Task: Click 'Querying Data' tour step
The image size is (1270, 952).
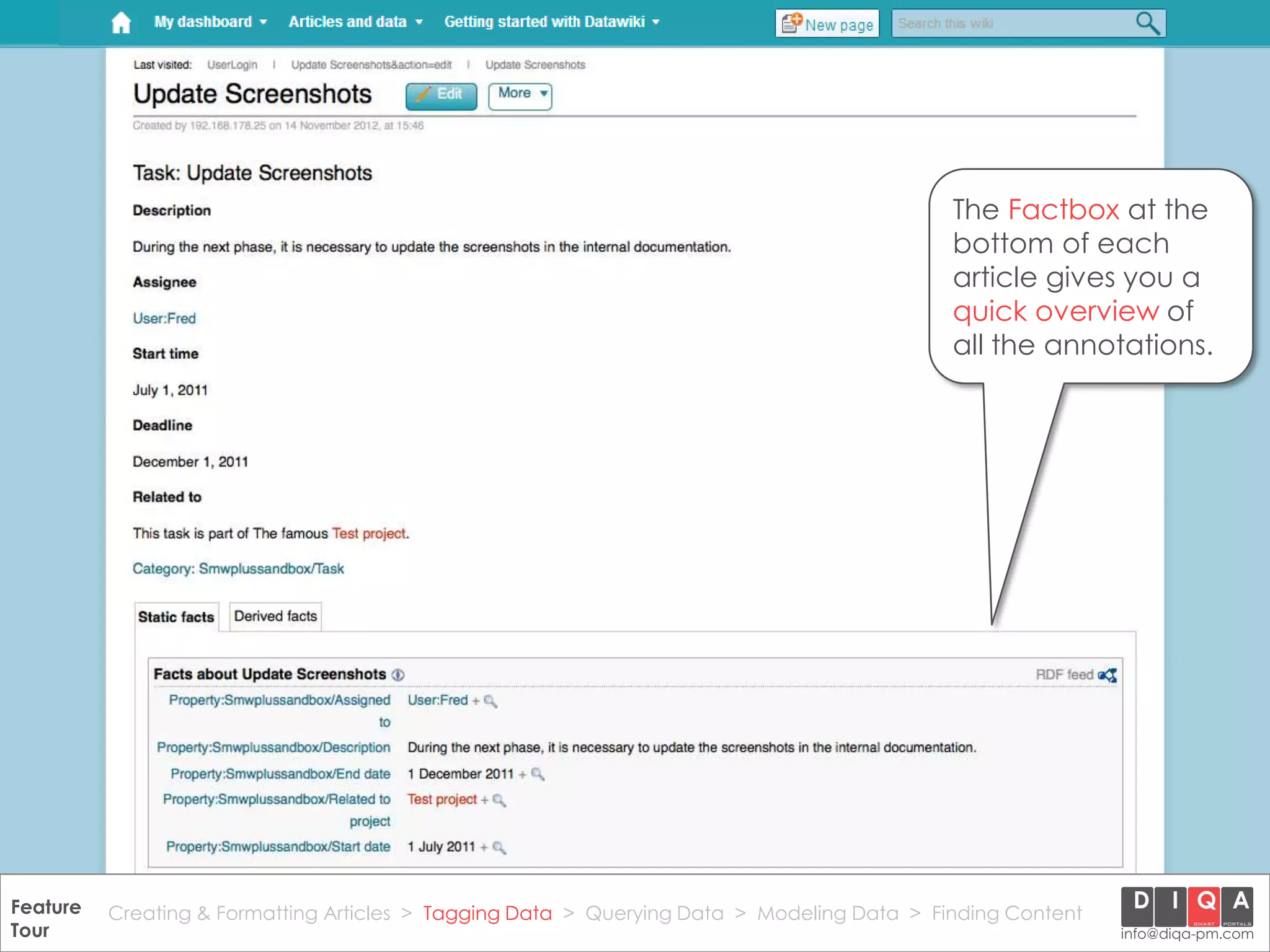Action: click(x=654, y=914)
